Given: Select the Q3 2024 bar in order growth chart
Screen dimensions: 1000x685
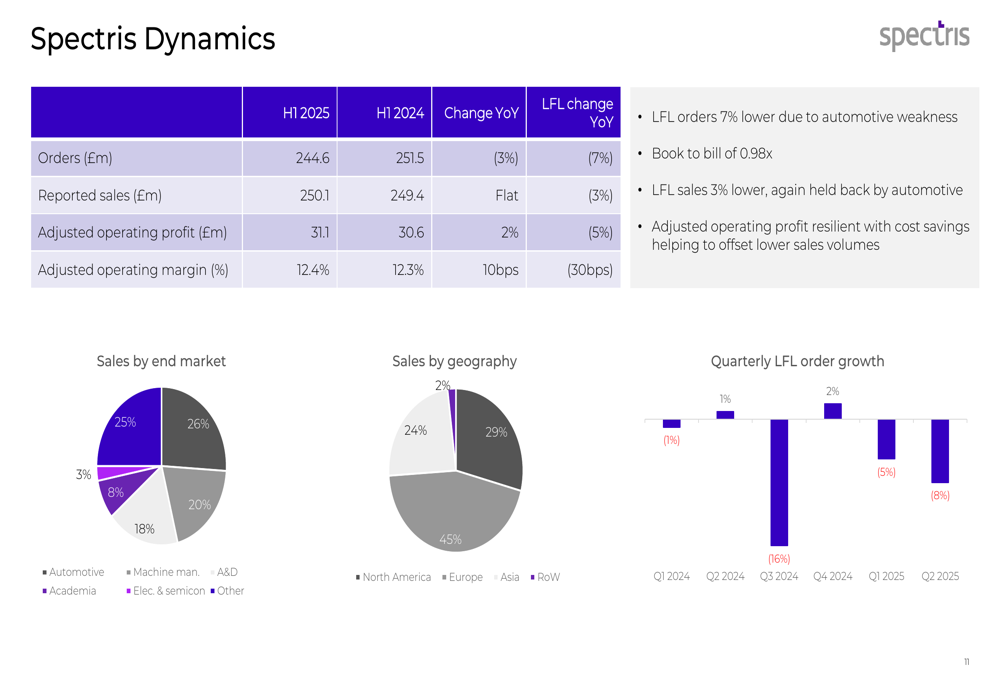Looking at the screenshot, I should pos(779,483).
